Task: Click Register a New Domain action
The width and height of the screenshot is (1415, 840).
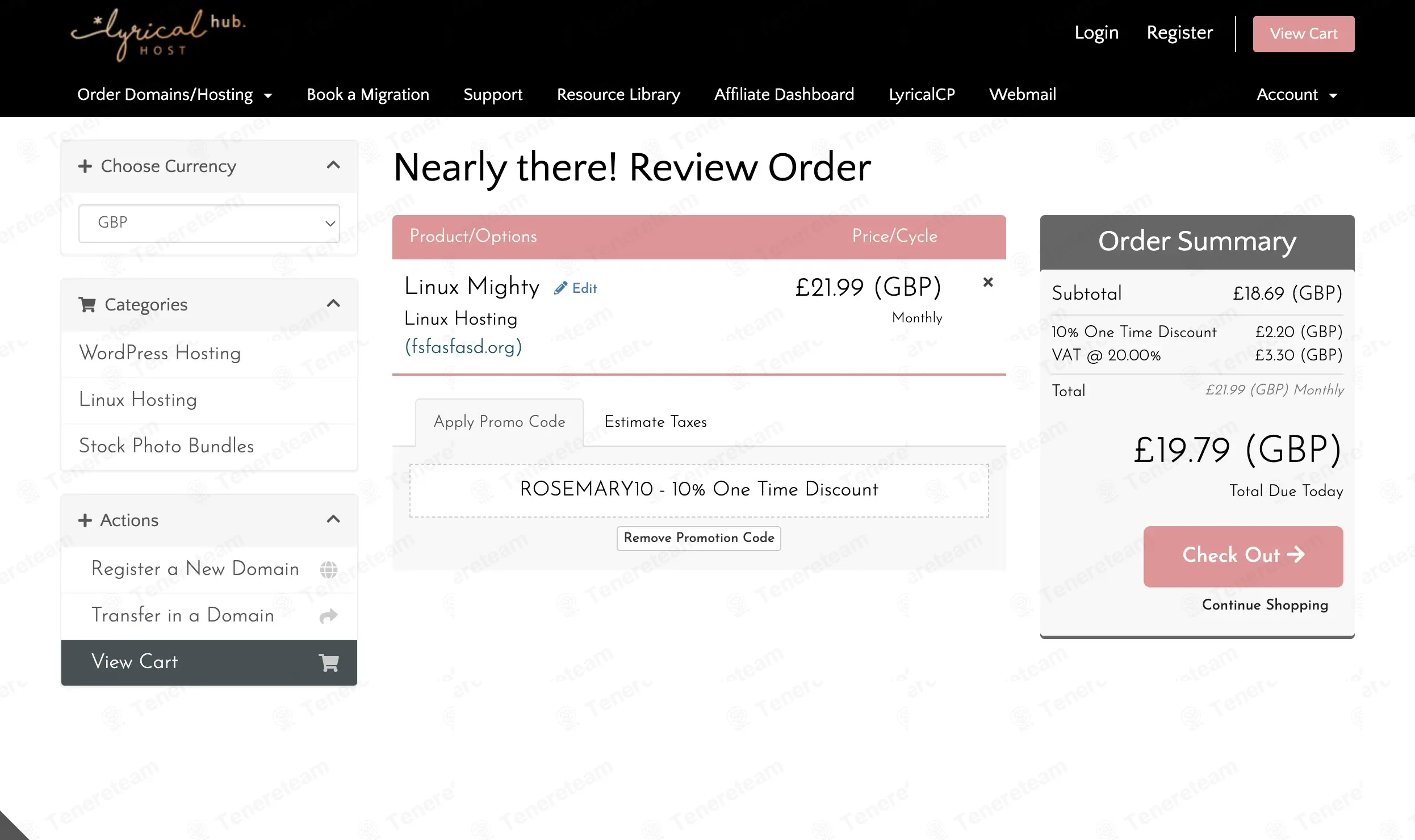Action: (209, 569)
